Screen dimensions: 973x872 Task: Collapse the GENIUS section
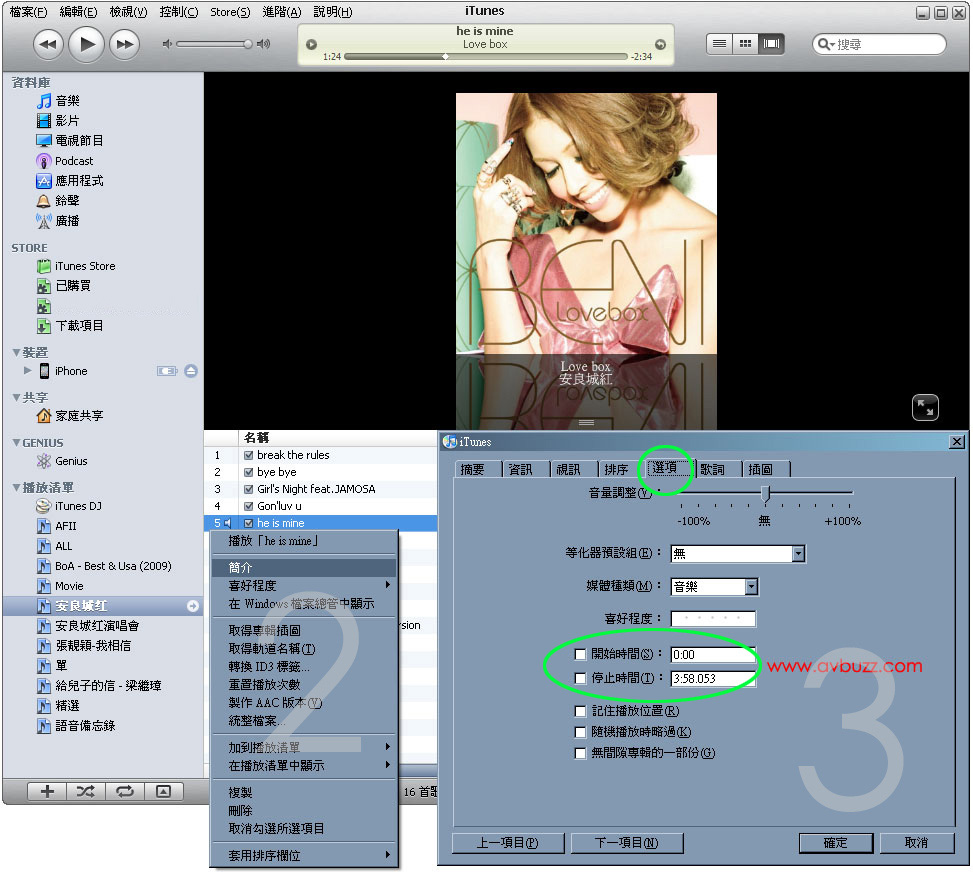coord(16,443)
